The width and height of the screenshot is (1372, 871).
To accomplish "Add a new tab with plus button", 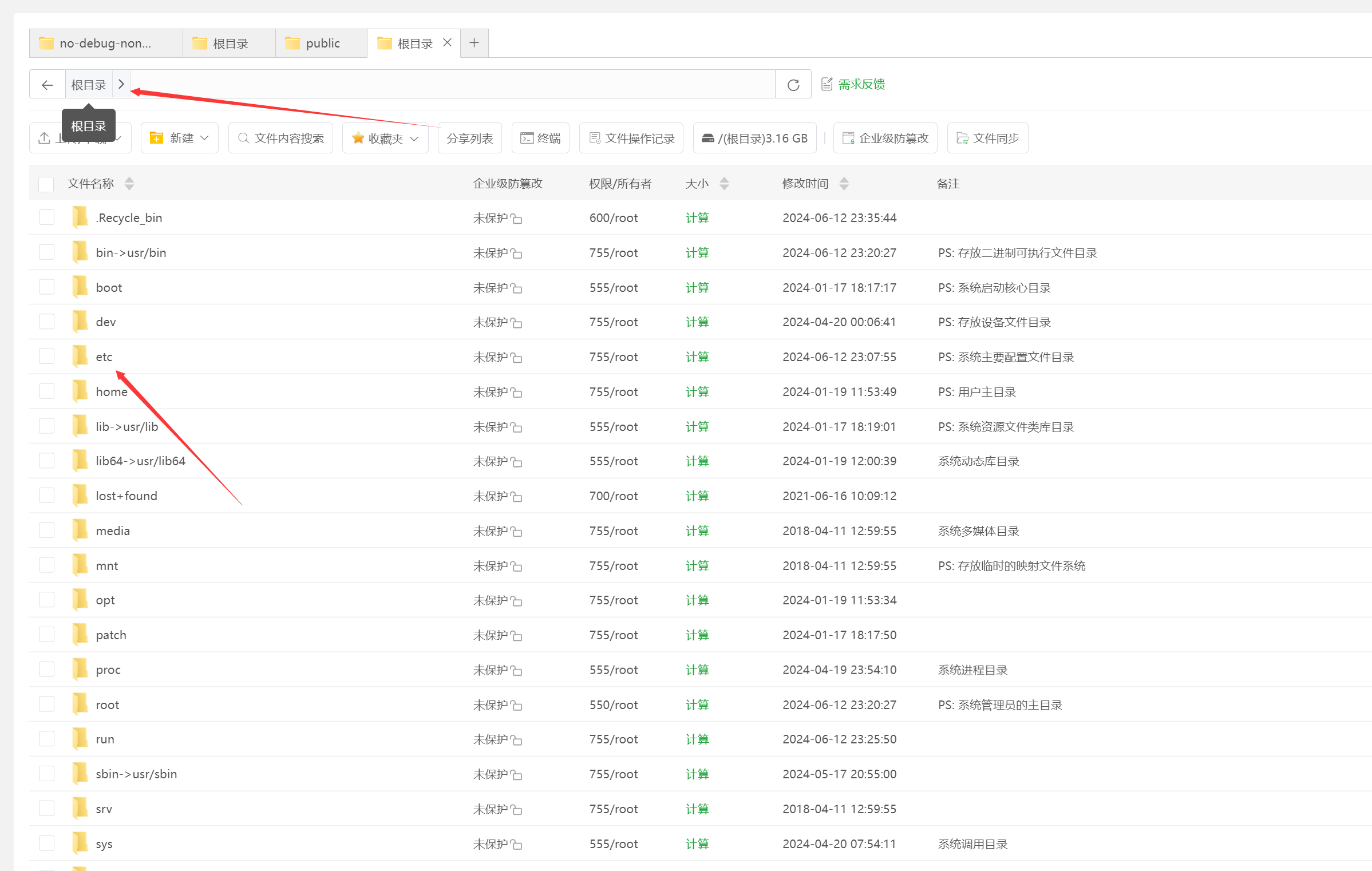I will pos(474,43).
